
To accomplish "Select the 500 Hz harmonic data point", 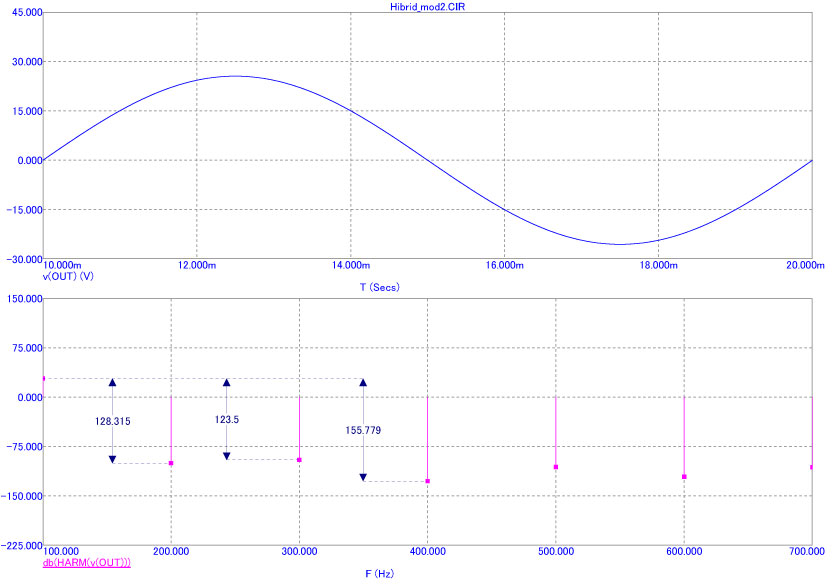I will (556, 467).
